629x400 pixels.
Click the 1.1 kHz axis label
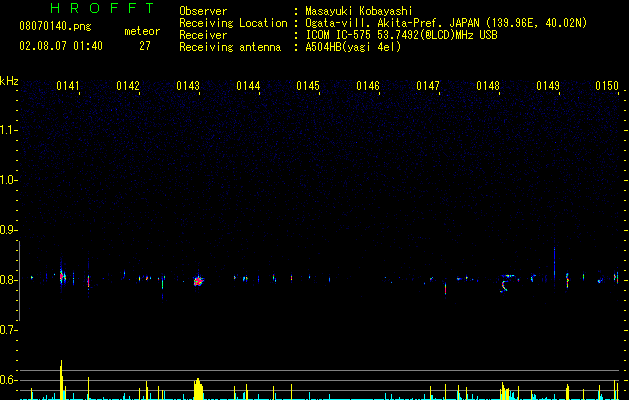[x=8, y=130]
